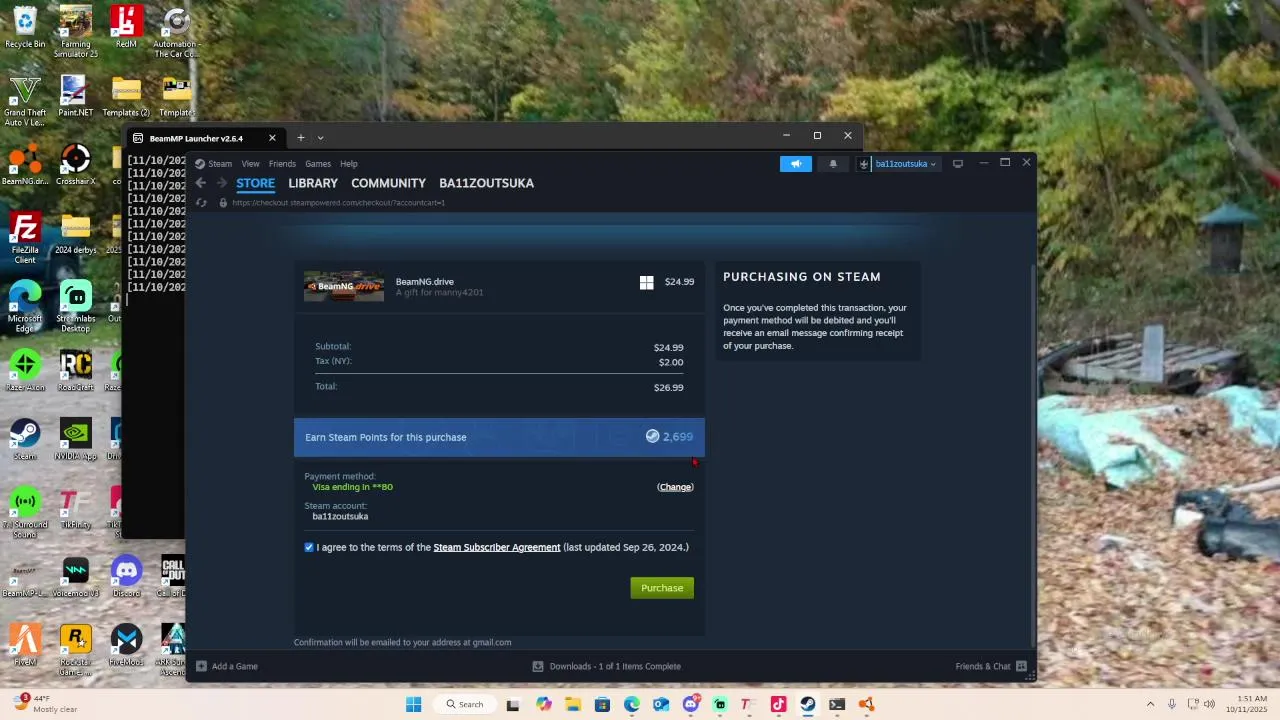Open the View menu
This screenshot has height=720, width=1280.
click(x=250, y=164)
